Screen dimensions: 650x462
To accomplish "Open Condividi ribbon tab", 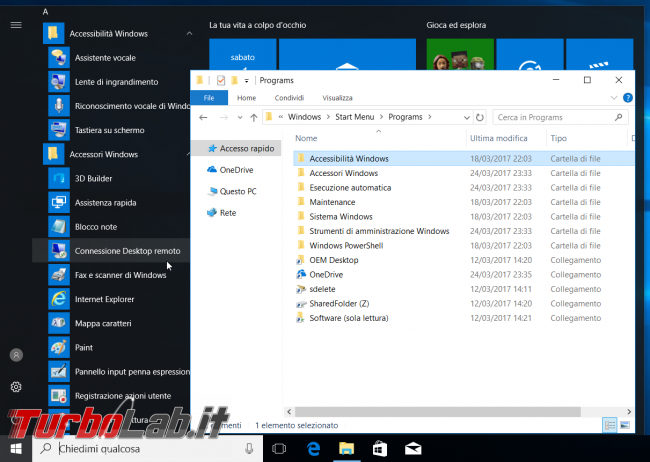I will click(x=289, y=98).
